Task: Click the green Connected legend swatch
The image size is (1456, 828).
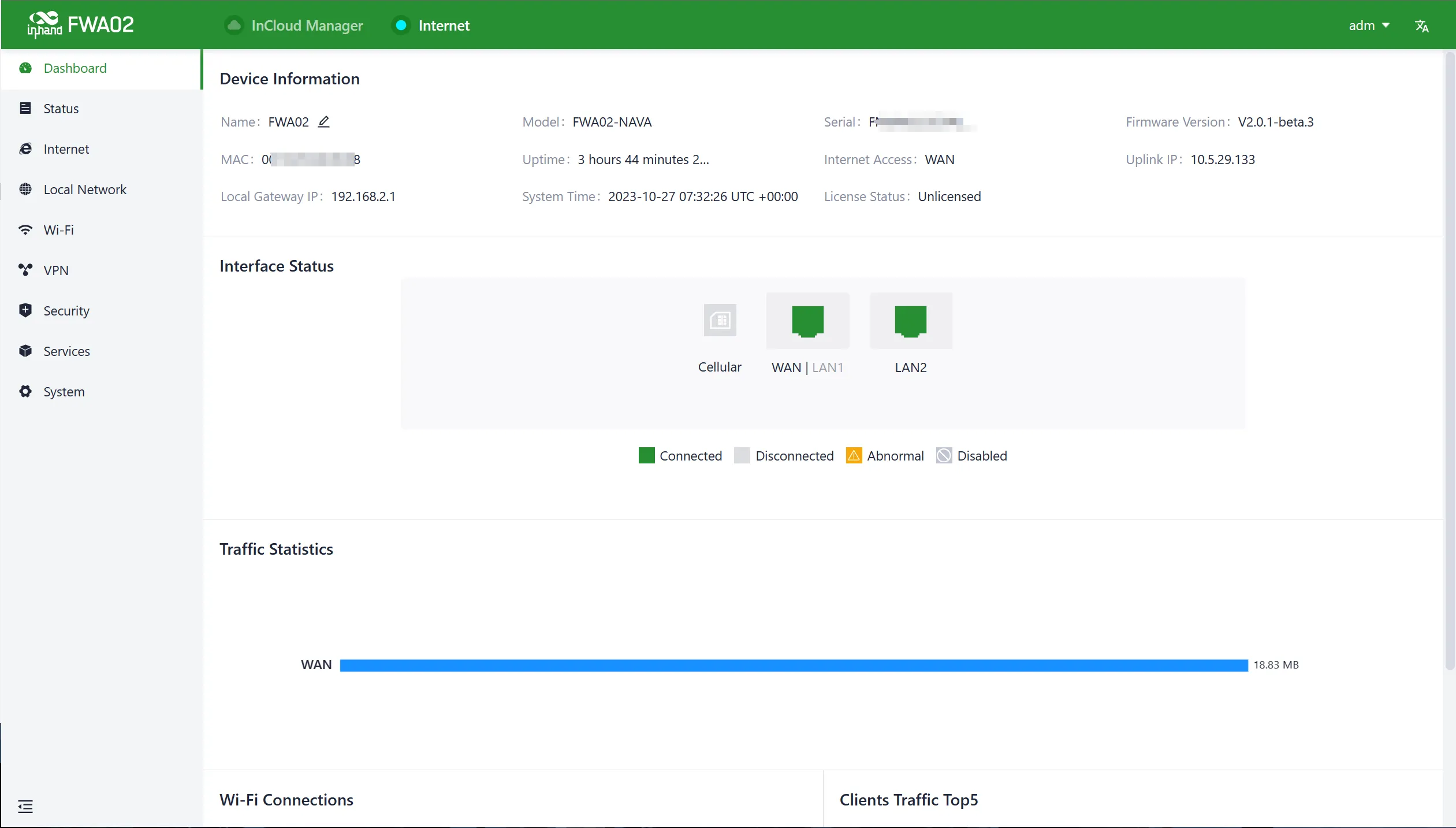Action: 646,455
